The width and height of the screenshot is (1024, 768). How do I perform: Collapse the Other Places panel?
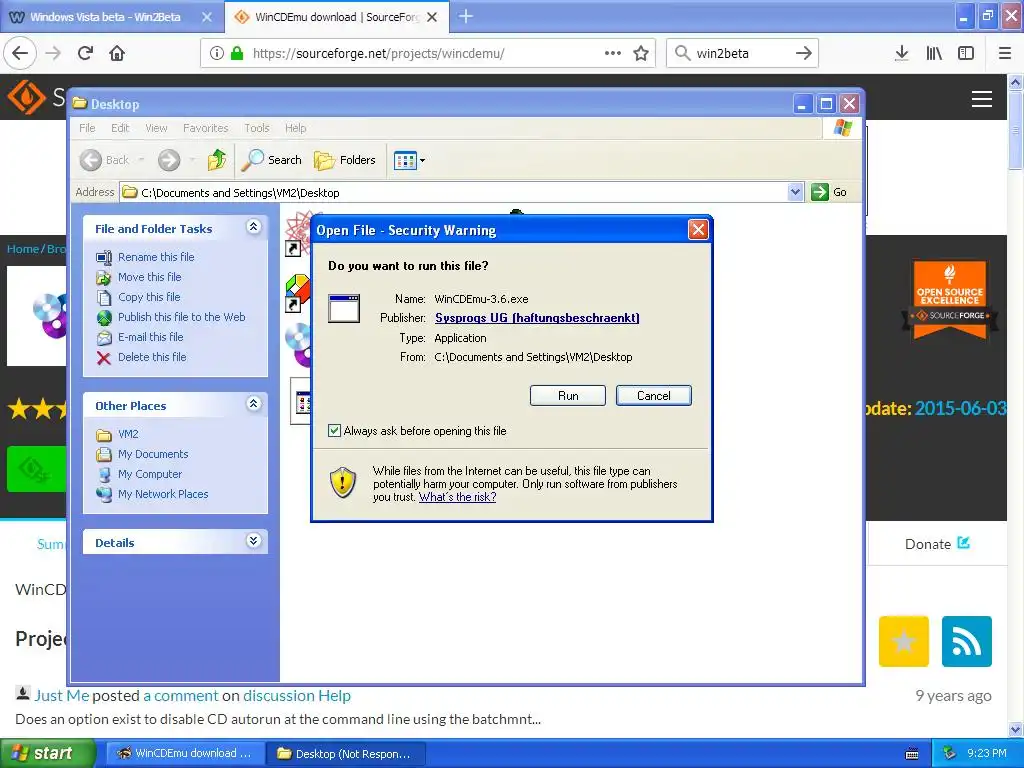(x=253, y=404)
